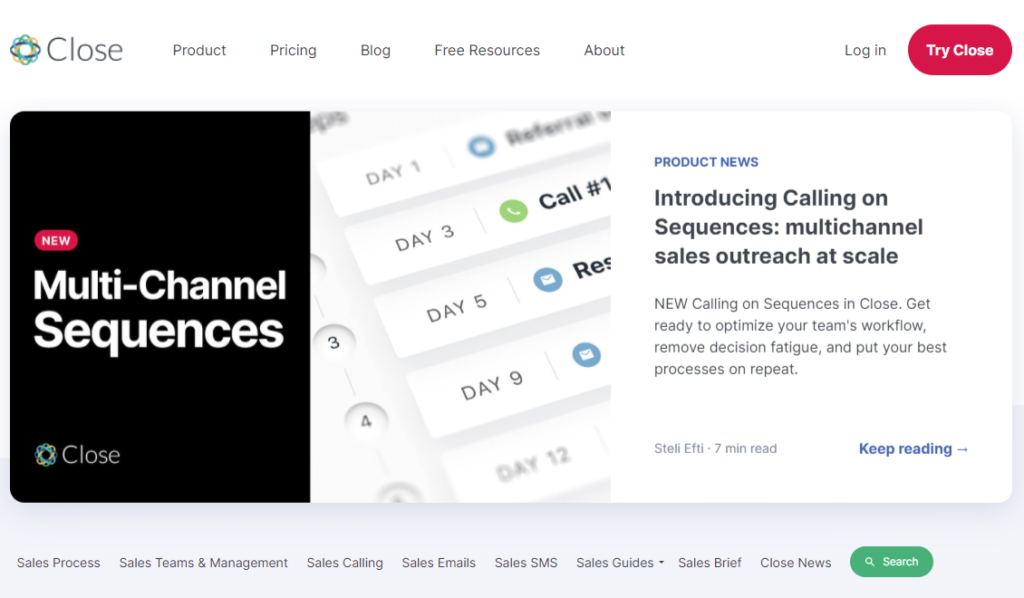Screen dimensions: 1024x598
Task: Open the Pricing page
Action: (293, 50)
